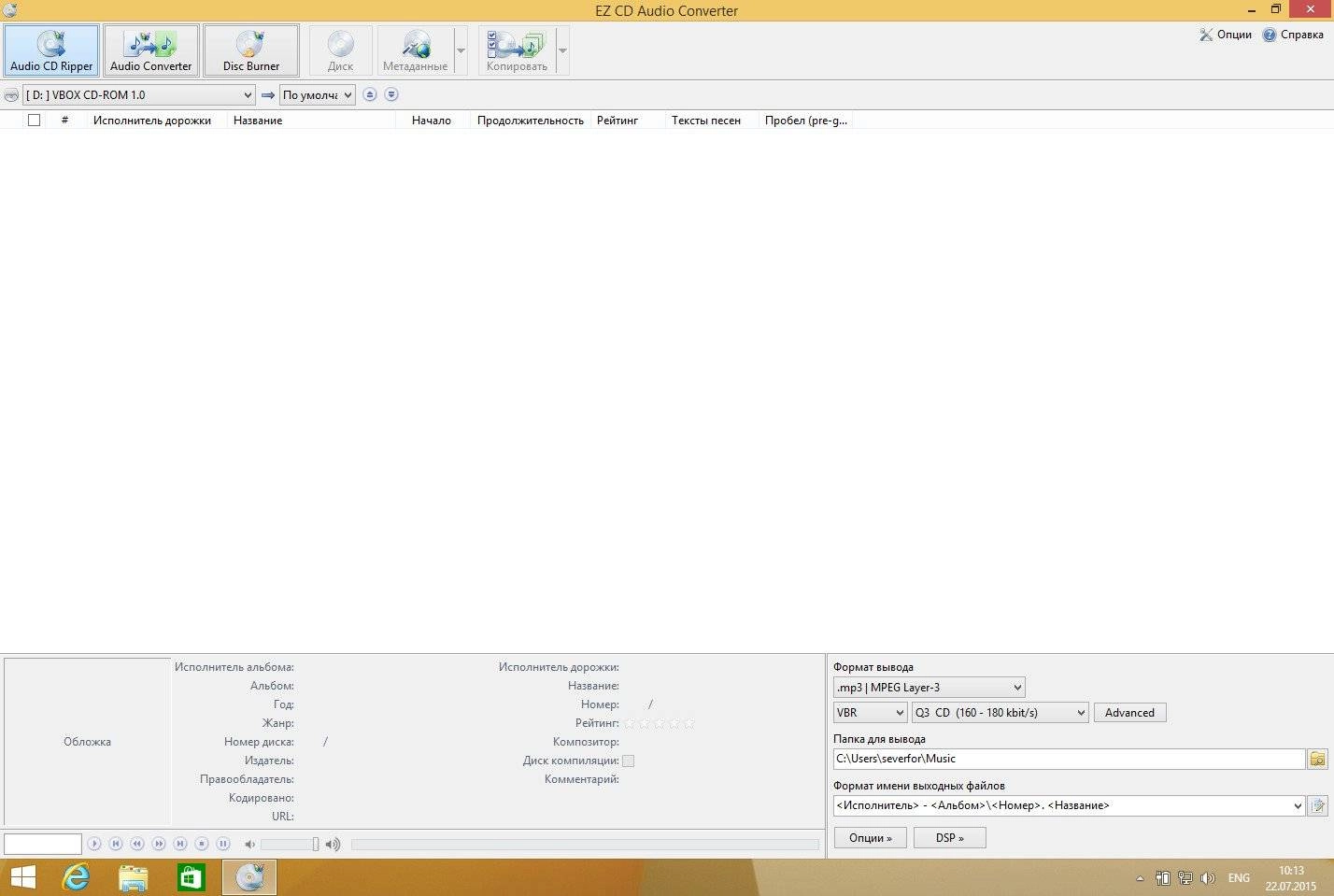The height and width of the screenshot is (896, 1334).
Task: Switch to Audio Converter mode
Action: tap(150, 50)
